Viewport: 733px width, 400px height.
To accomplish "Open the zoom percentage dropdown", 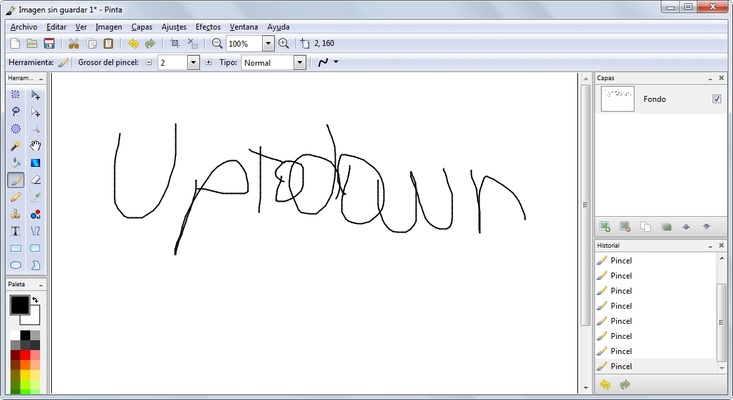I will (268, 43).
